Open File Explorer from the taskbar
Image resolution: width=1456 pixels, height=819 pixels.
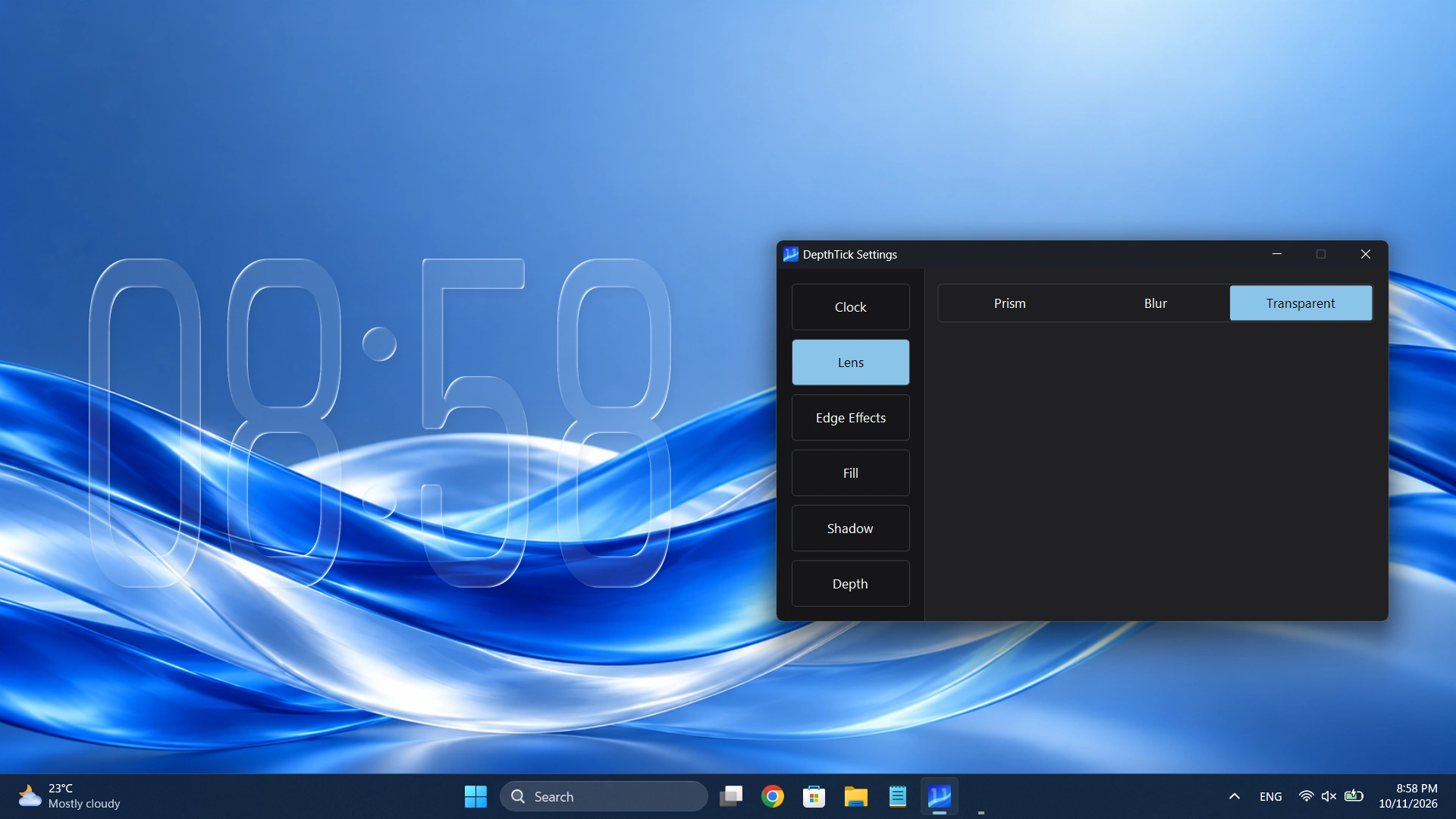(x=856, y=796)
